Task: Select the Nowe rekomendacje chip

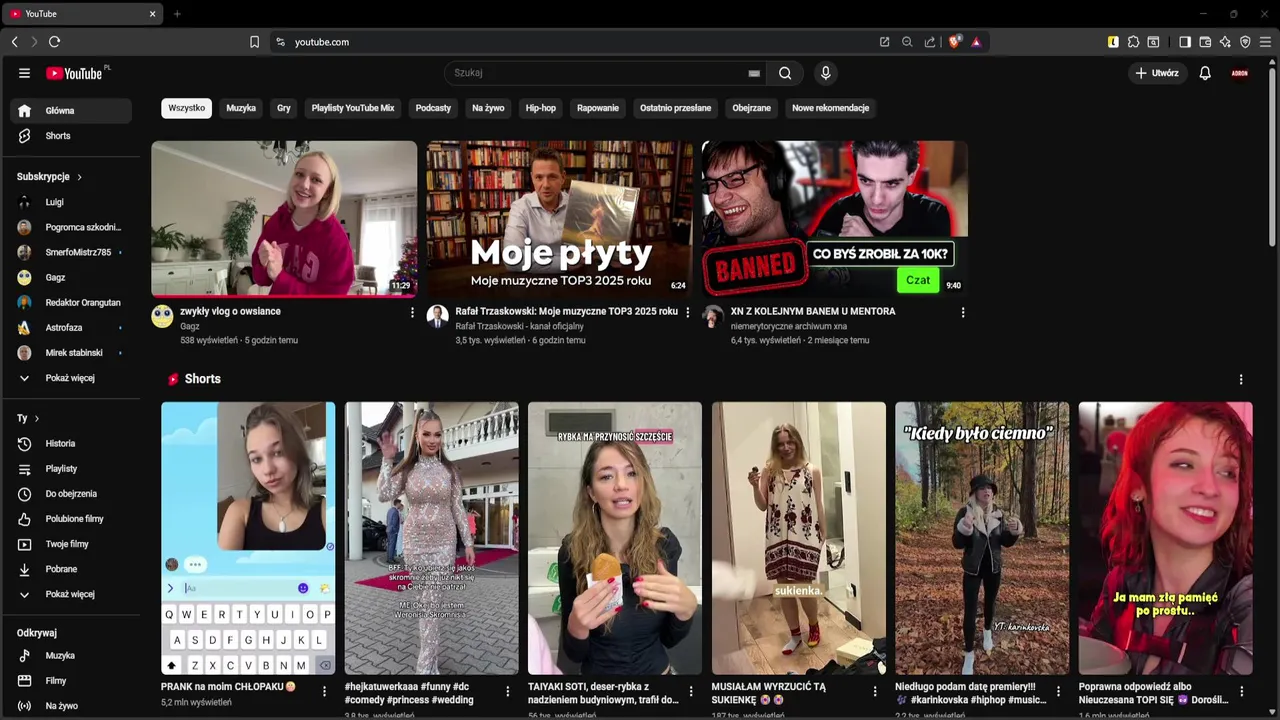Action: pyautogui.click(x=831, y=108)
